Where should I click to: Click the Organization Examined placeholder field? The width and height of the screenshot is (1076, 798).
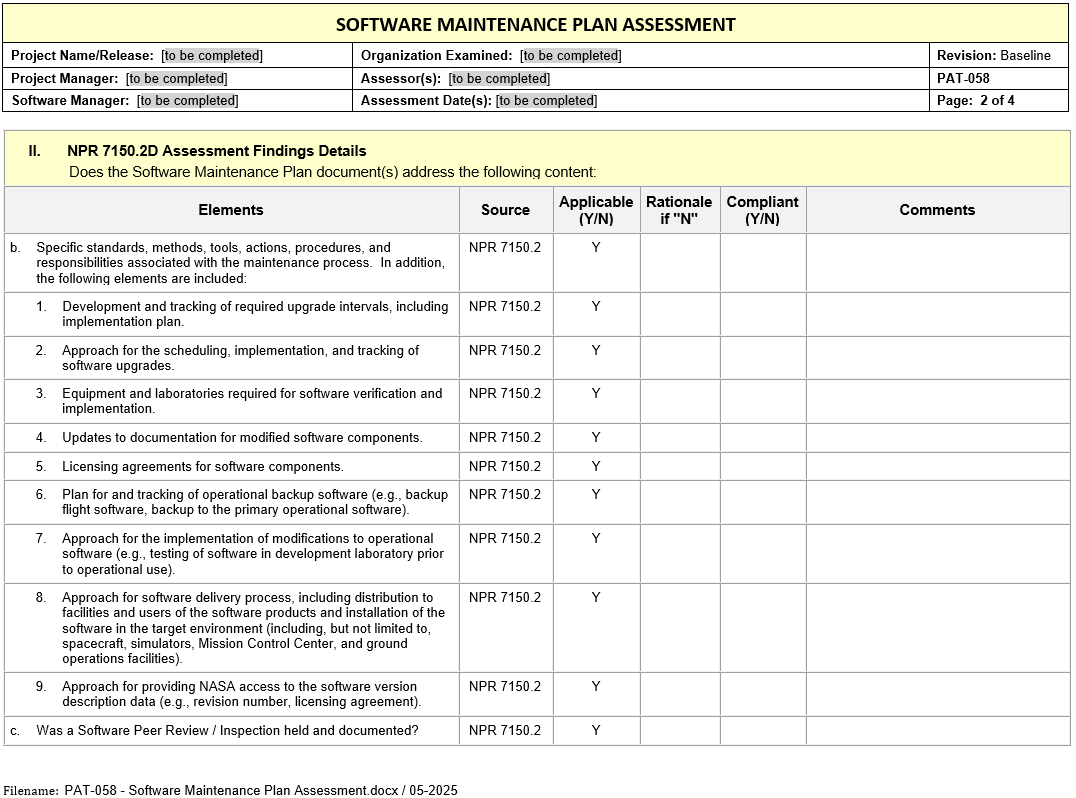click(x=570, y=56)
